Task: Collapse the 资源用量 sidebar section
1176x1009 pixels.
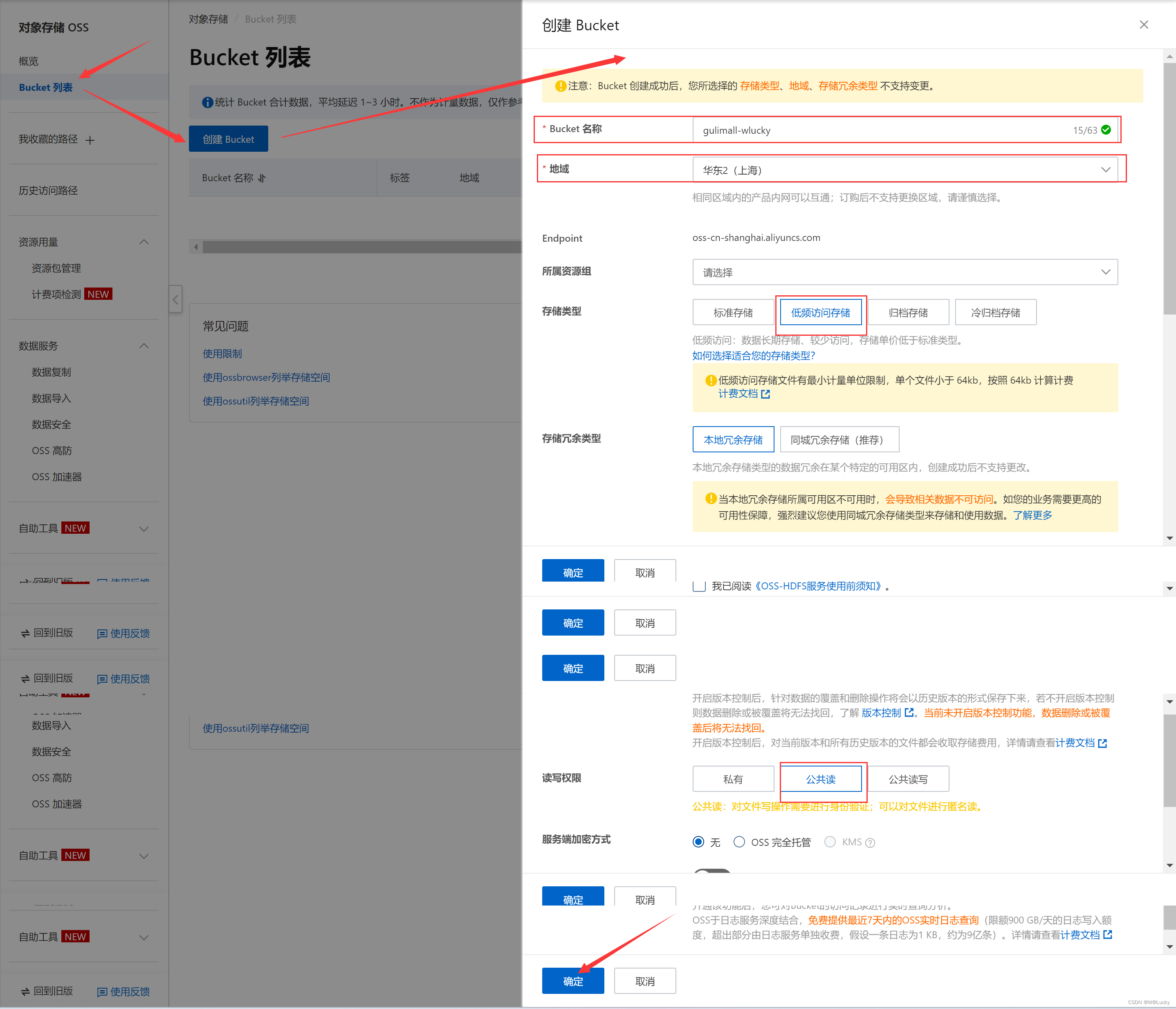Action: (x=144, y=242)
